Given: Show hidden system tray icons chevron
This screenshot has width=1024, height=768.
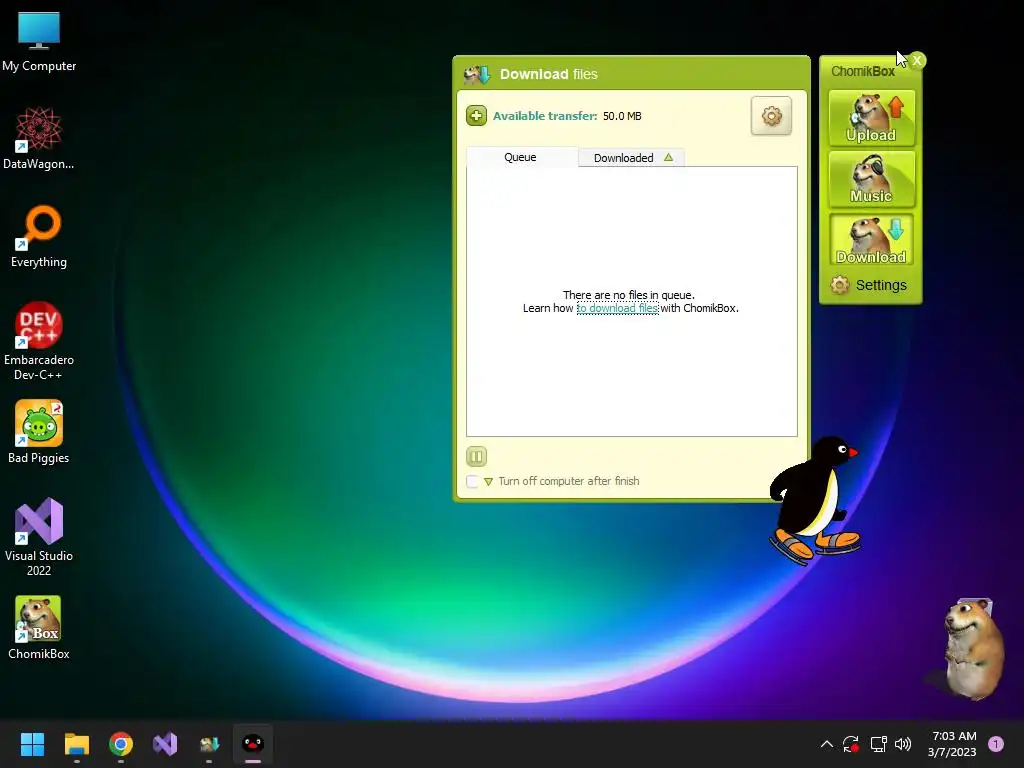Looking at the screenshot, I should [x=826, y=744].
